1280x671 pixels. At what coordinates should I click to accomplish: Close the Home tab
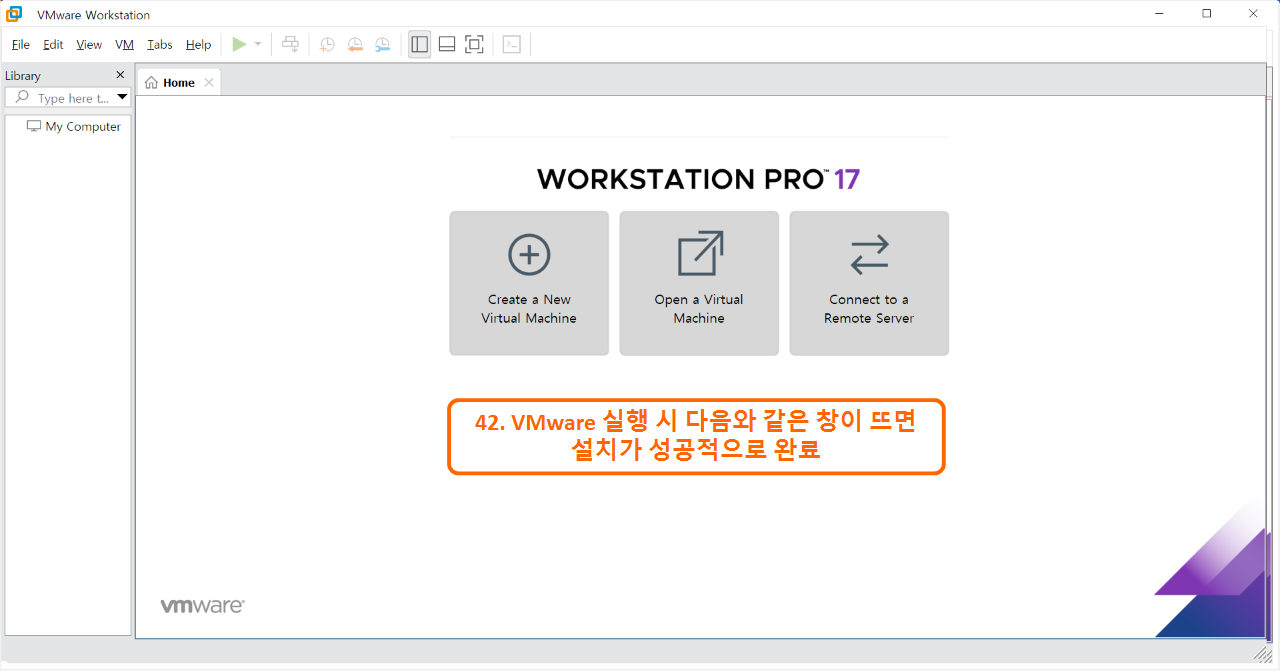tap(209, 83)
